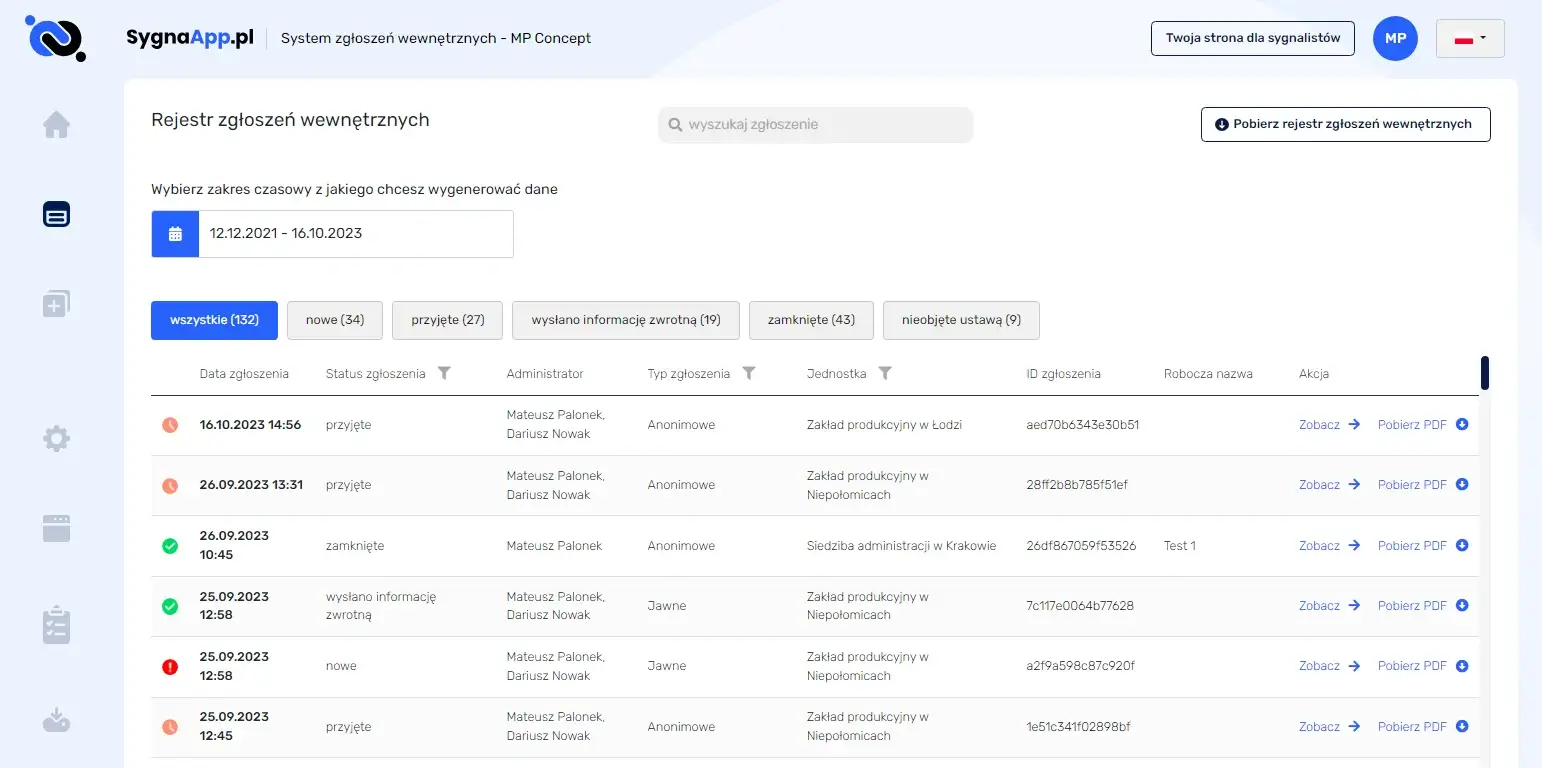
Task: Click the add new report sidebar icon
Action: coord(56,304)
